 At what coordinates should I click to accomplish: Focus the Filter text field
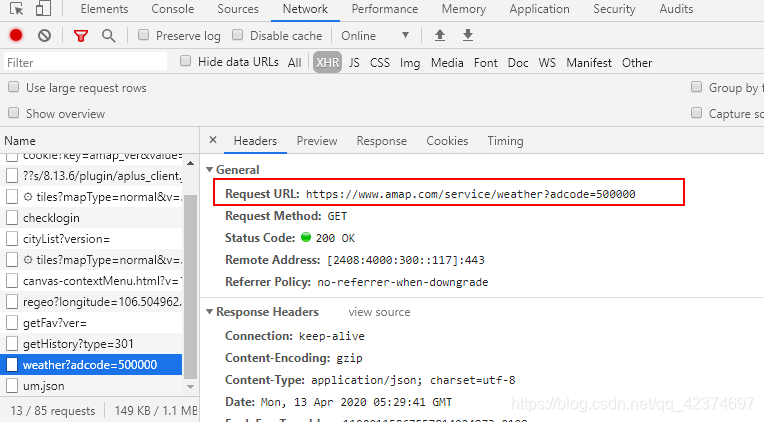click(x=85, y=62)
